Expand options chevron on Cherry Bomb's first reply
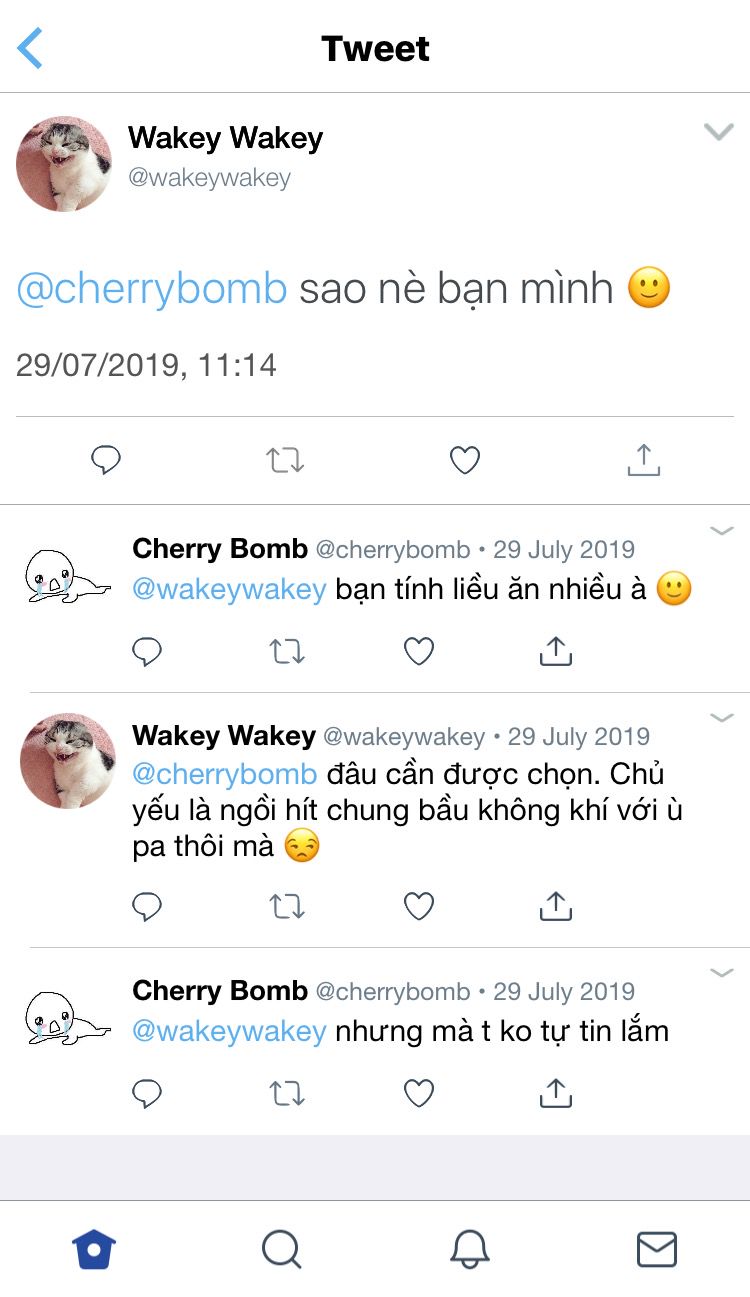The image size is (750, 1297). (x=721, y=531)
